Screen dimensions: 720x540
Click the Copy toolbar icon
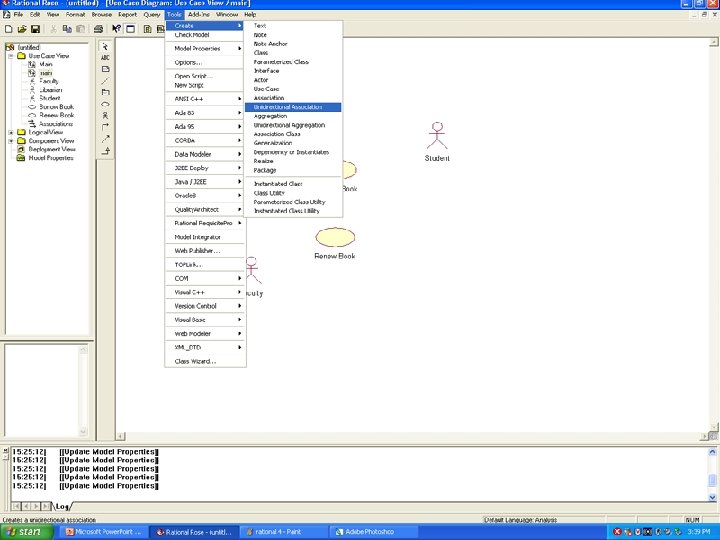67,29
